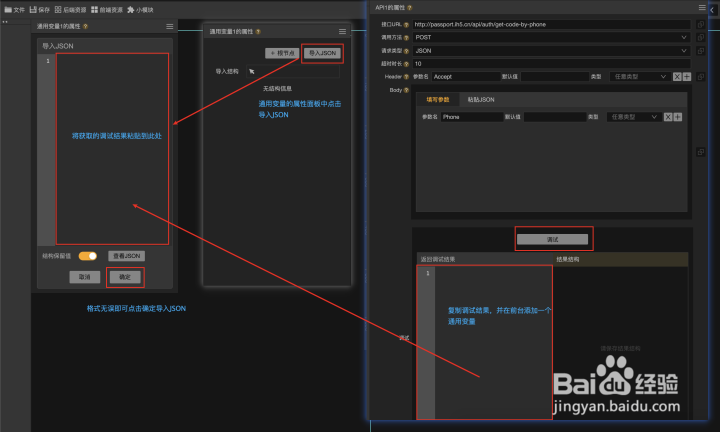Screen dimensions: 720x432
Task: Open hamburger menu of middle 通用变量1 panel
Action: point(342,32)
